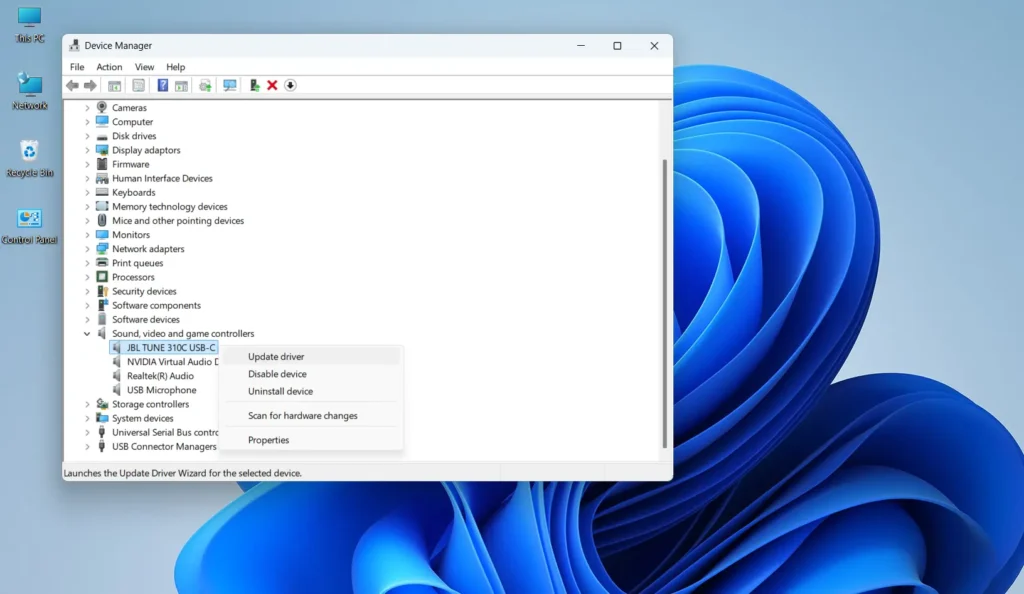Screen dimensions: 1024x594
Task: Click the forward navigation arrow in toolbar
Action: (x=91, y=85)
